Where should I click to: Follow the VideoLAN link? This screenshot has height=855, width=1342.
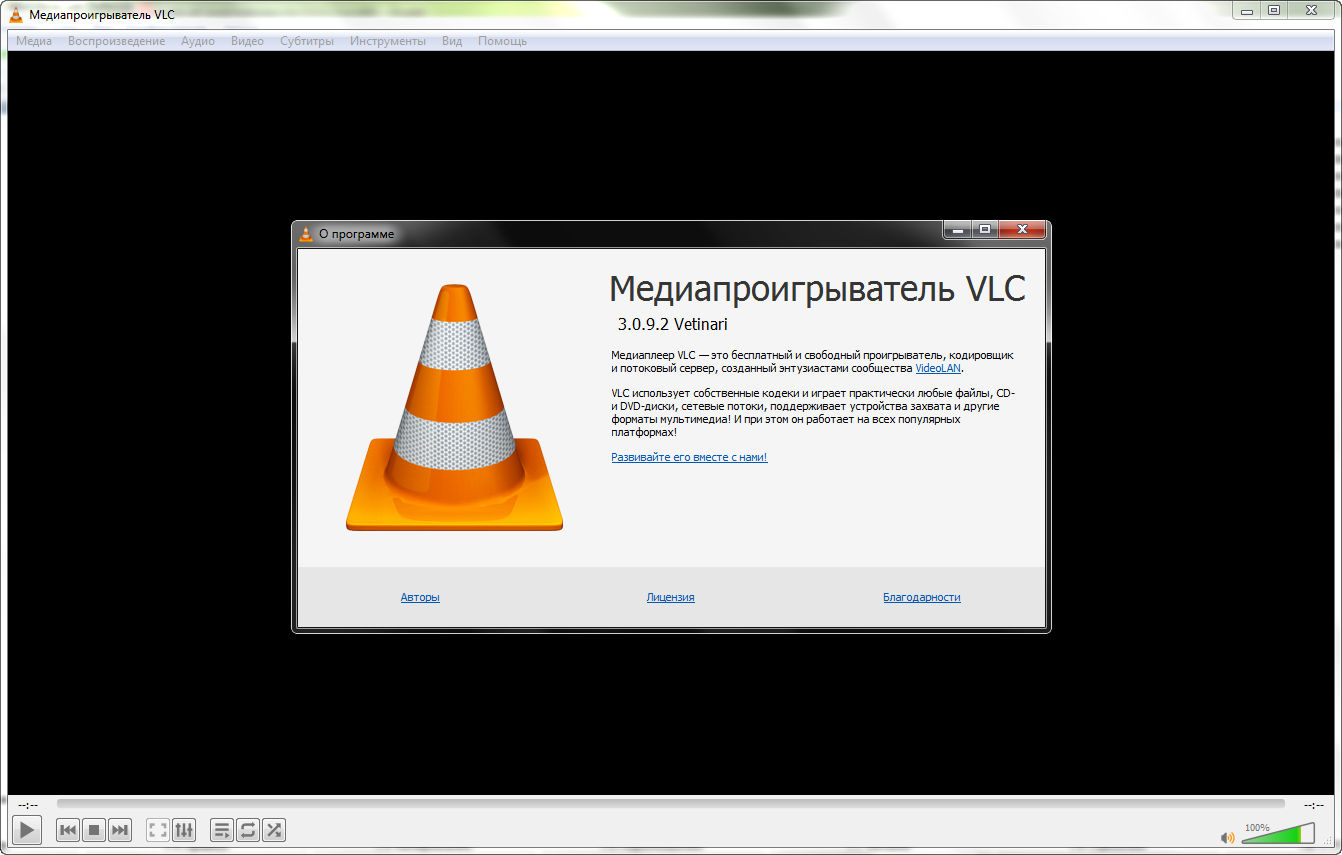coord(938,368)
